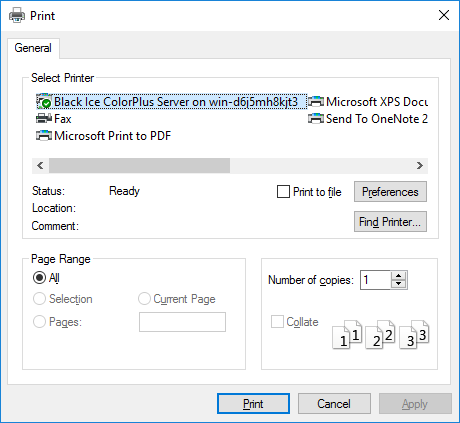This screenshot has height=423, width=460.
Task: Toggle the Collate checkbox
Action: tap(277, 322)
